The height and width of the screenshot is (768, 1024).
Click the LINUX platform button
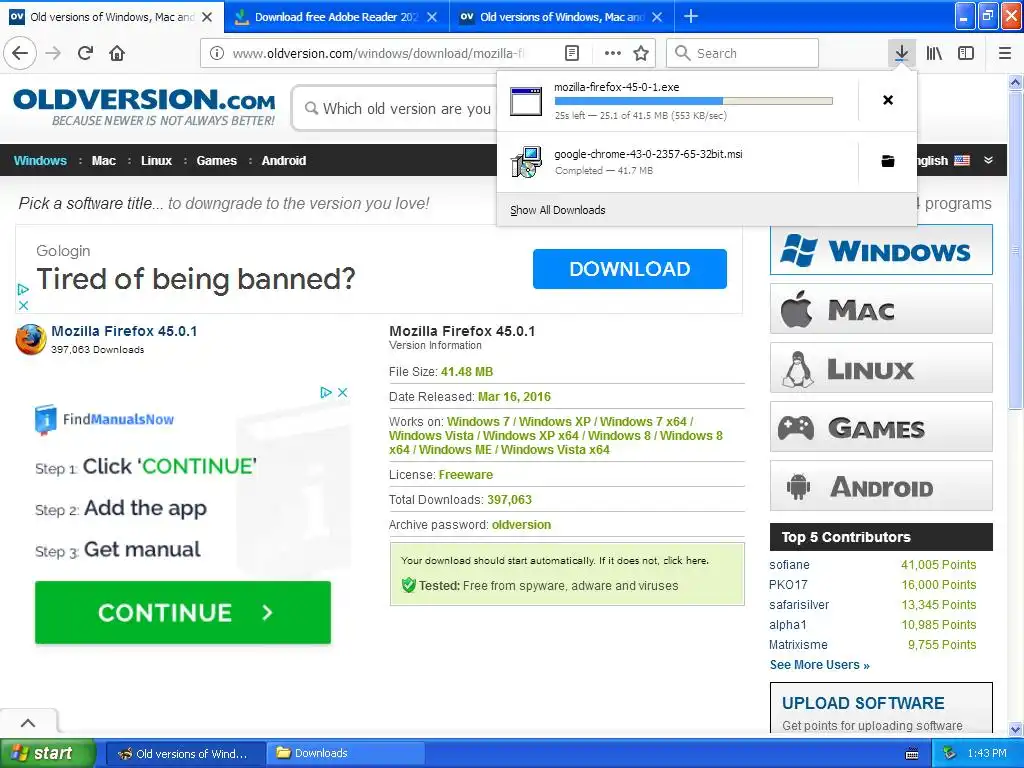[881, 368]
